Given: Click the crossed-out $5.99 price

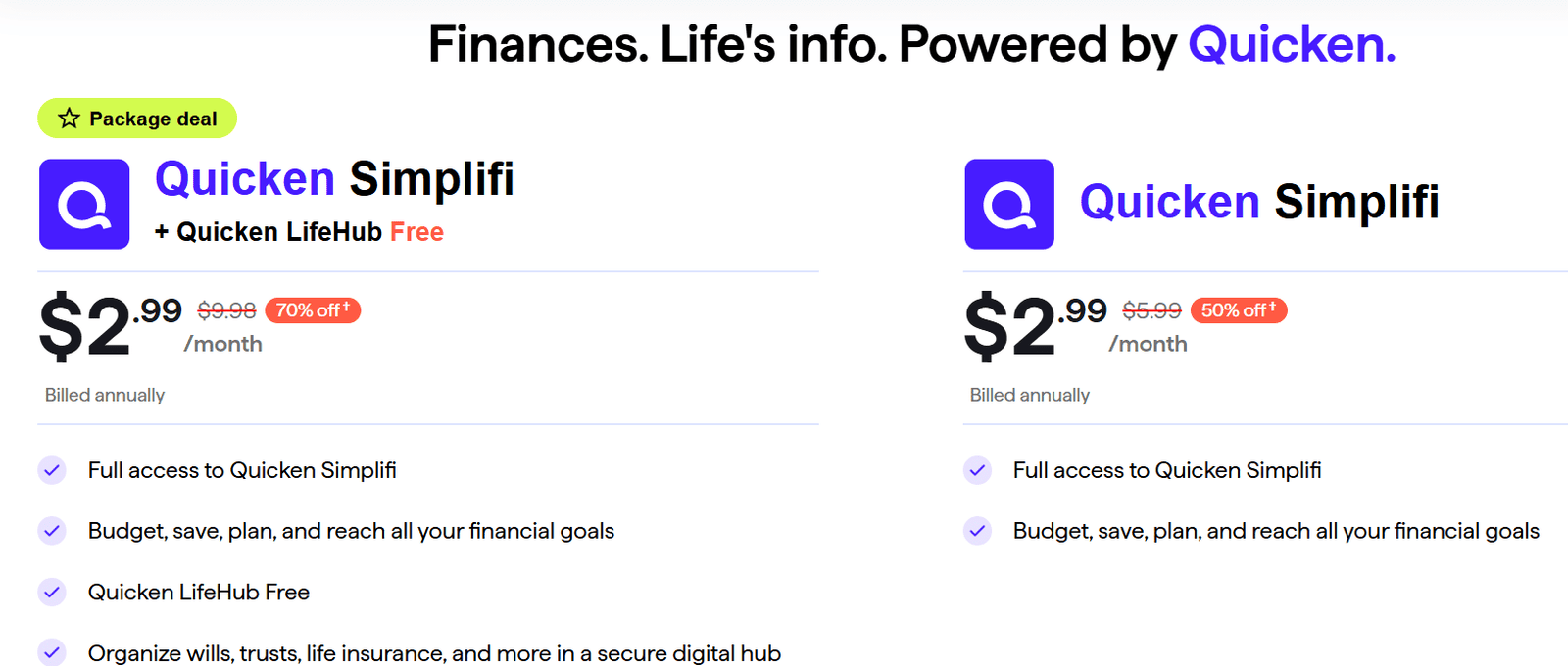Looking at the screenshot, I should point(1151,311).
